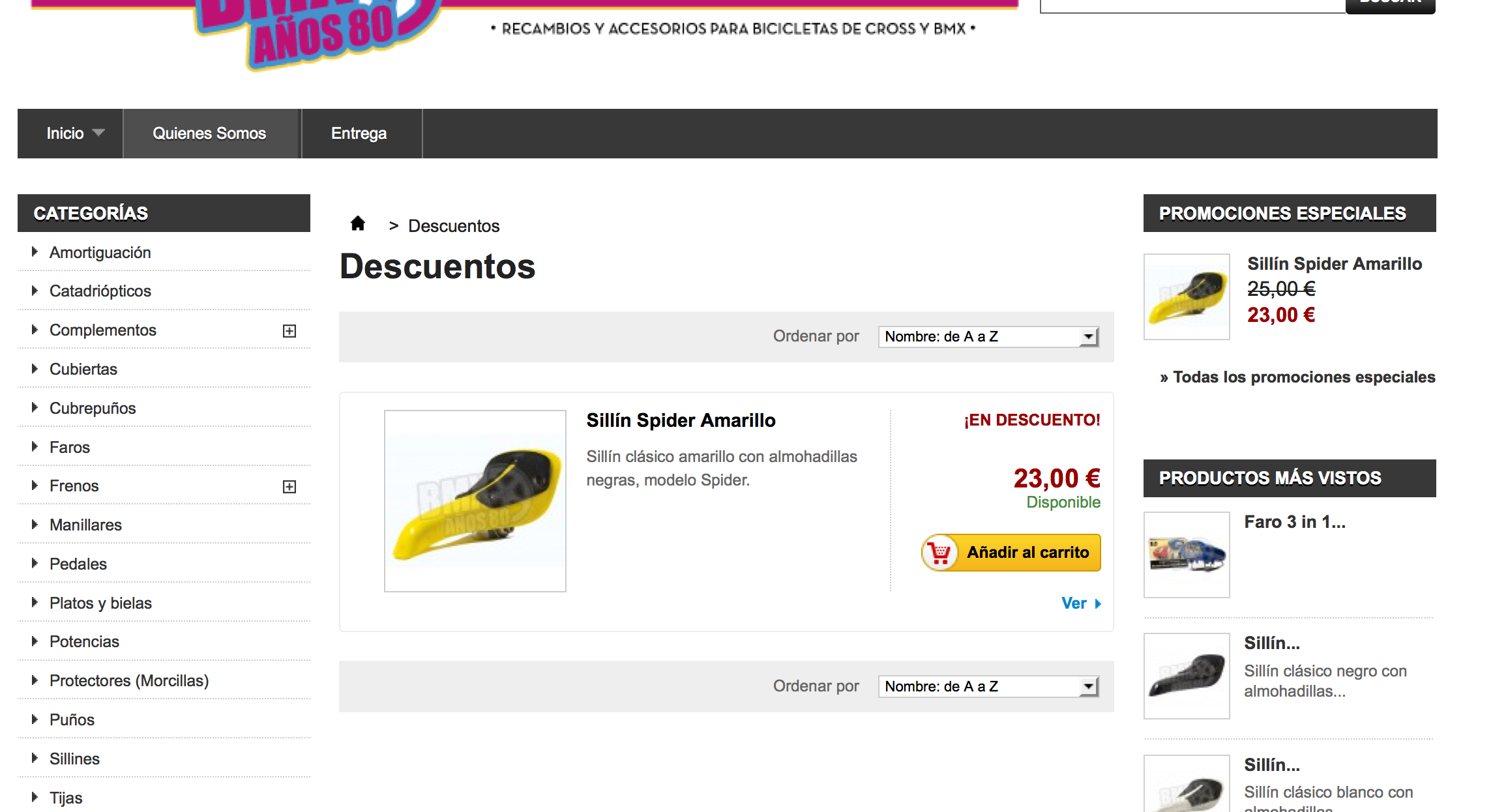Add Sillín Spider Amarillo to cart
1493x812 pixels.
pyautogui.click(x=1011, y=553)
